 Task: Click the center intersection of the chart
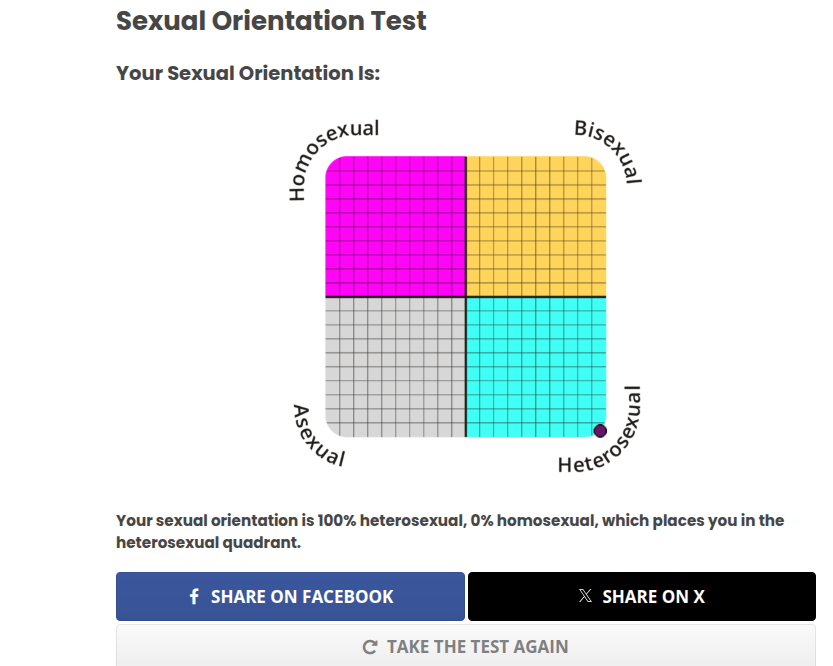pos(466,297)
